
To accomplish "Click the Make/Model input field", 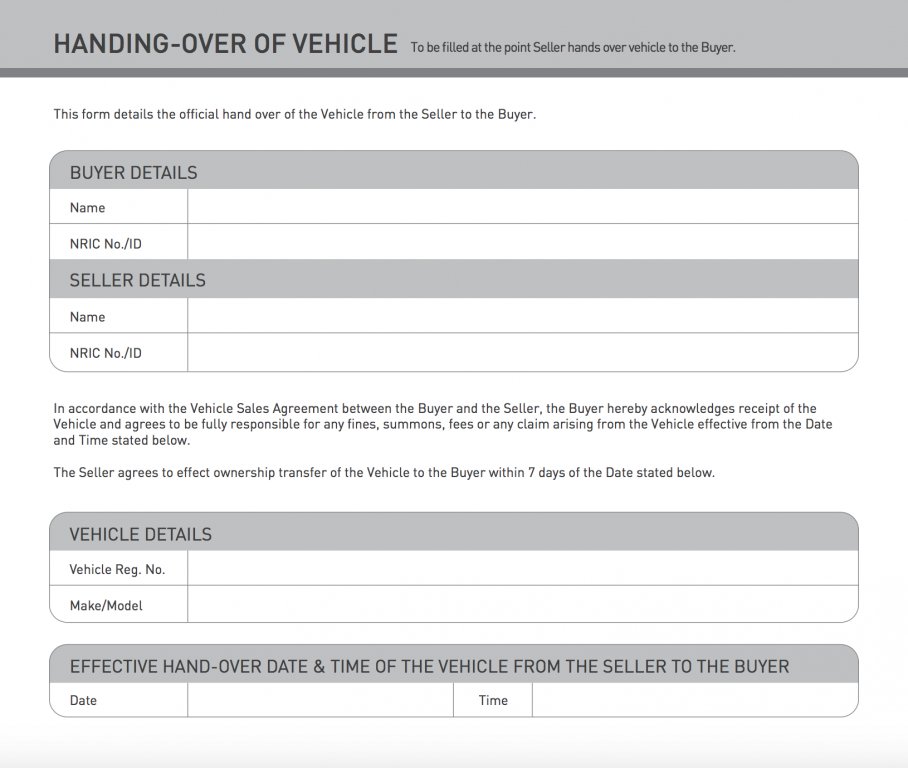I will click(522, 604).
